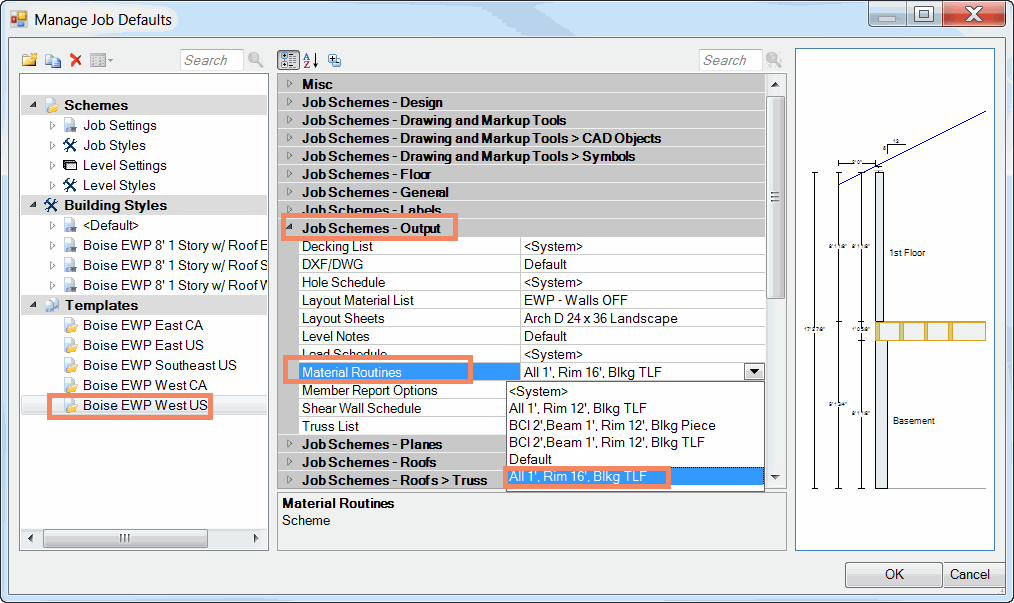Image resolution: width=1014 pixels, height=603 pixels.
Task: Select the Boise EWP West US template
Action: click(x=145, y=406)
